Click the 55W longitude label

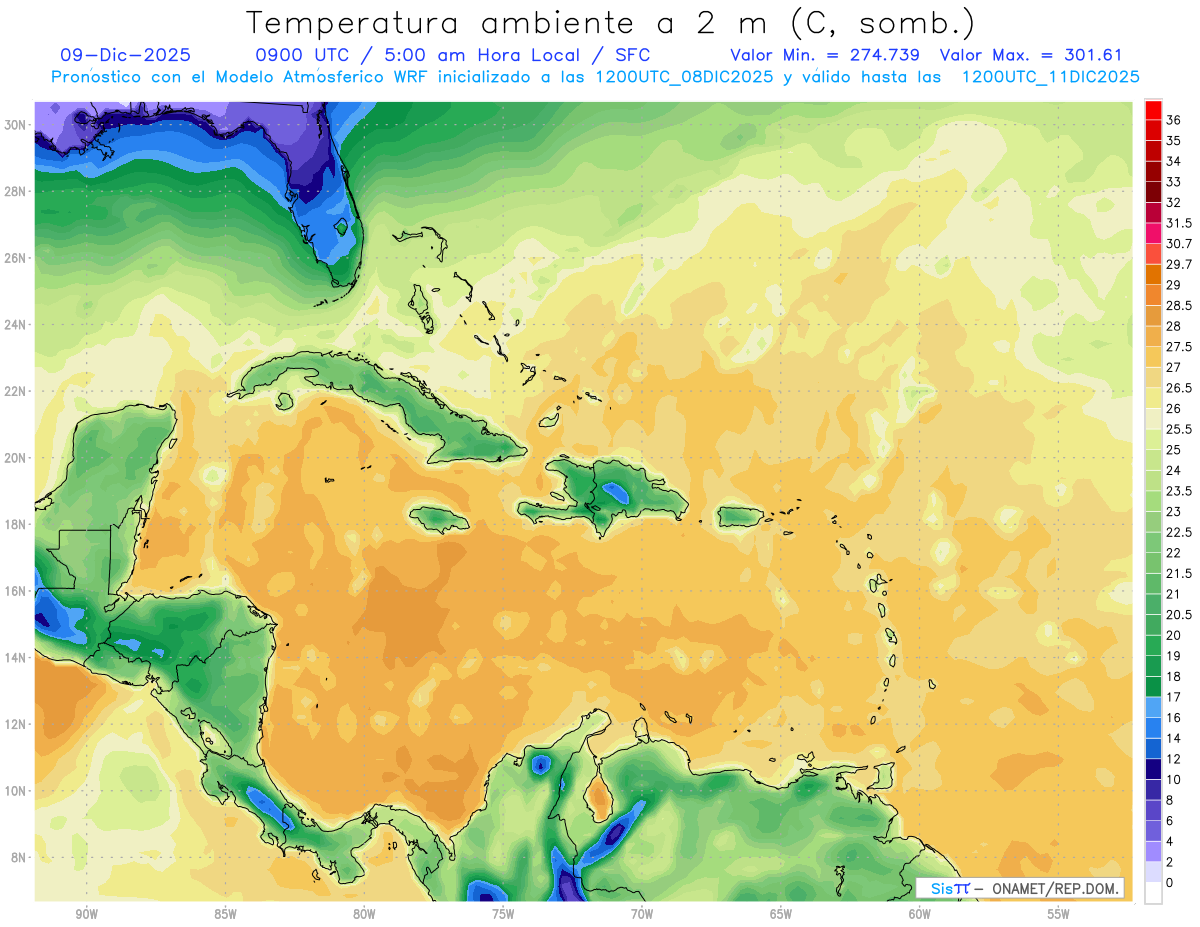1059,914
